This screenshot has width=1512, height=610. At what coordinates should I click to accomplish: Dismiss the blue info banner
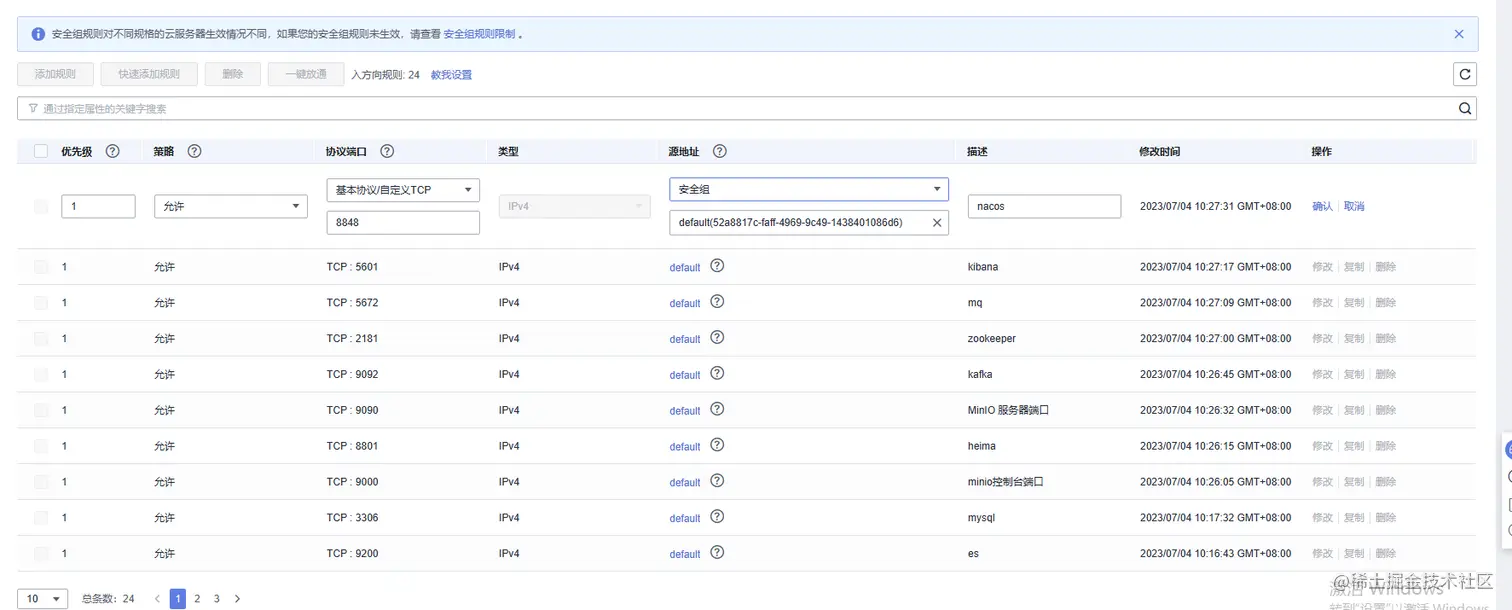tap(1459, 34)
